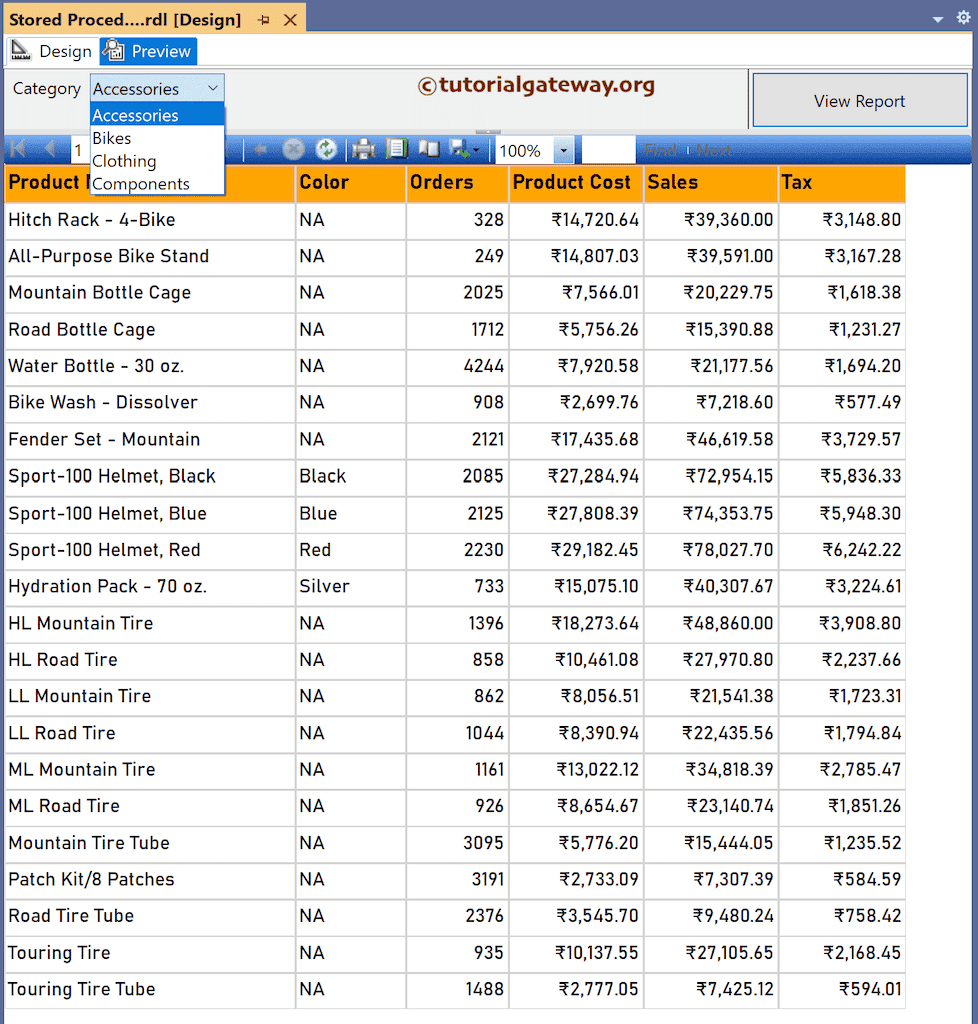This screenshot has width=978, height=1024.
Task: Open the page setup dialog
Action: [x=428, y=150]
